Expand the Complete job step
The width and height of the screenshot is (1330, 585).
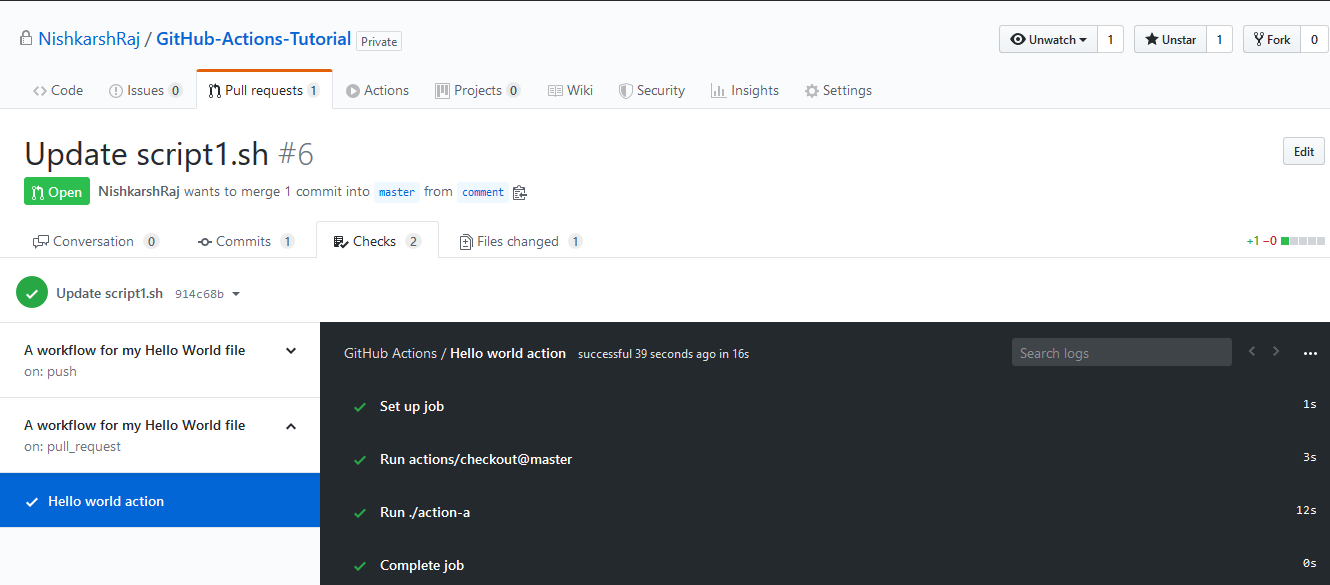pos(825,565)
